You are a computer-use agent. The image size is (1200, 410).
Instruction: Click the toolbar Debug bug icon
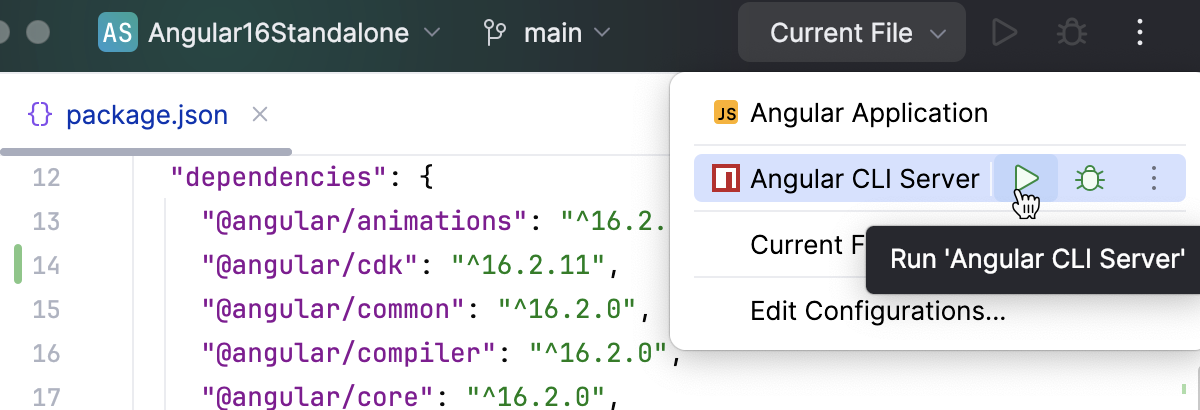[1071, 33]
